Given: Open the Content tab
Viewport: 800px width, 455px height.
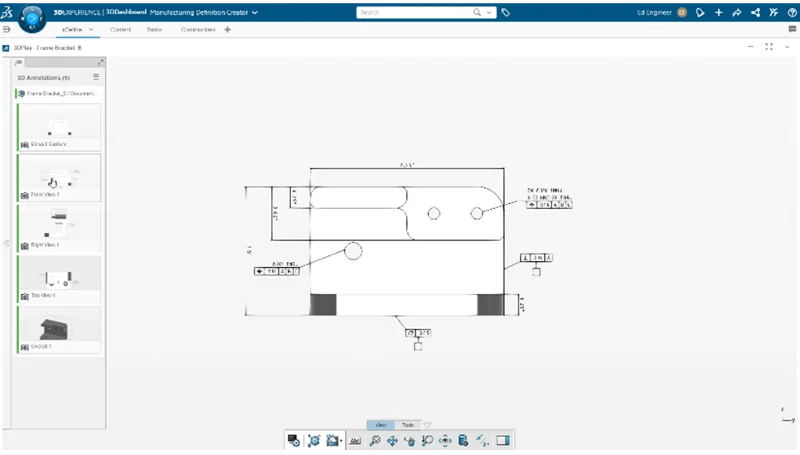Looking at the screenshot, I should point(120,30).
